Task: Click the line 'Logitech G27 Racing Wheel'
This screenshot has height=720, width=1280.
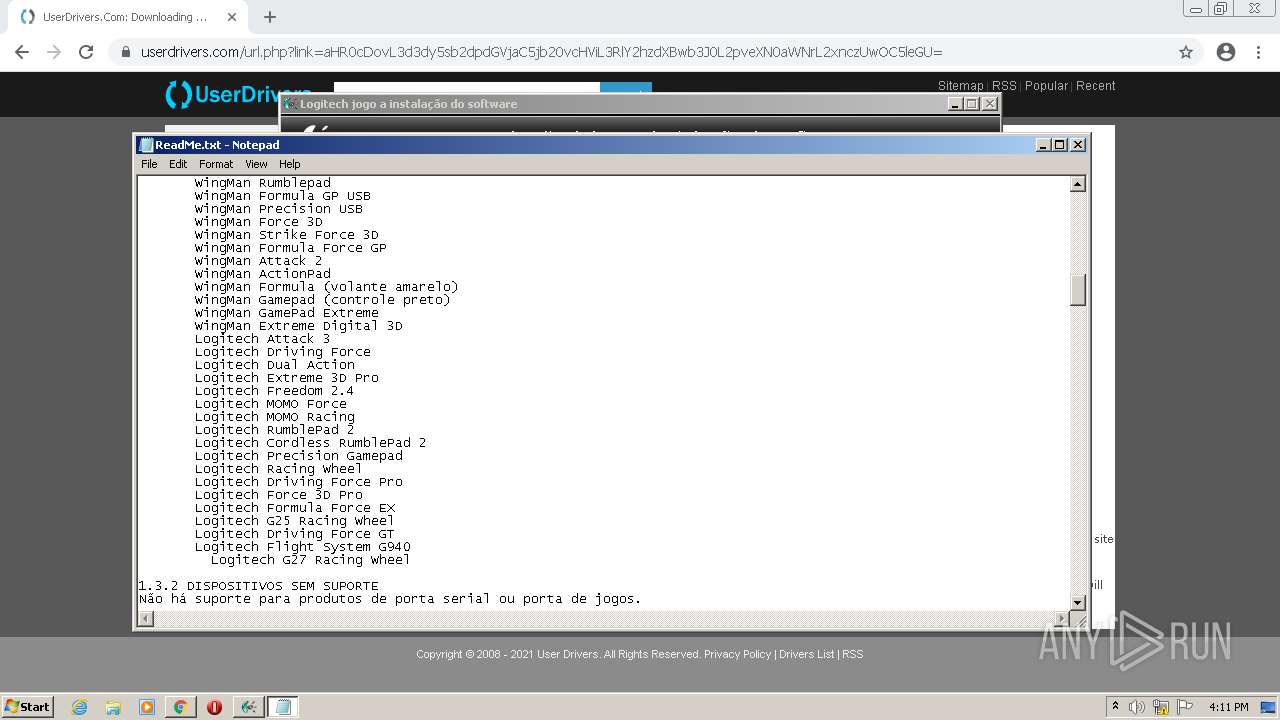Action: click(x=310, y=560)
